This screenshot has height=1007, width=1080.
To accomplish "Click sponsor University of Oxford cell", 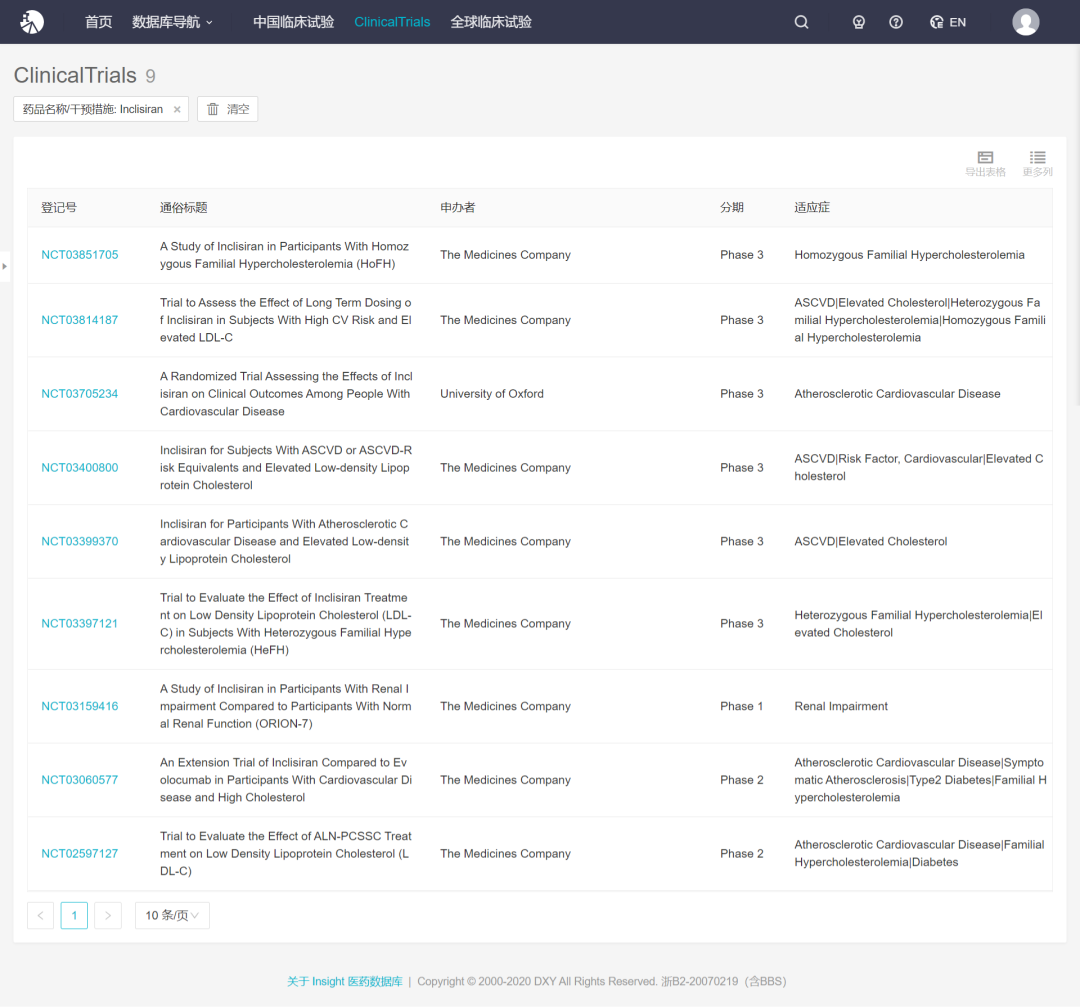I will [x=492, y=394].
